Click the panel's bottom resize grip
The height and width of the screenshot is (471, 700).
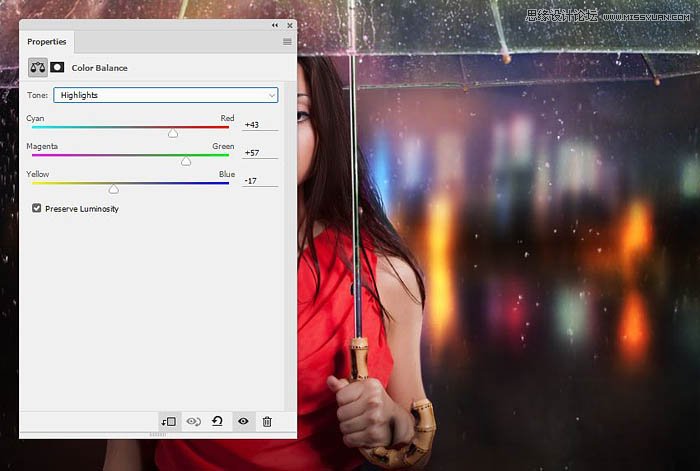(x=158, y=435)
